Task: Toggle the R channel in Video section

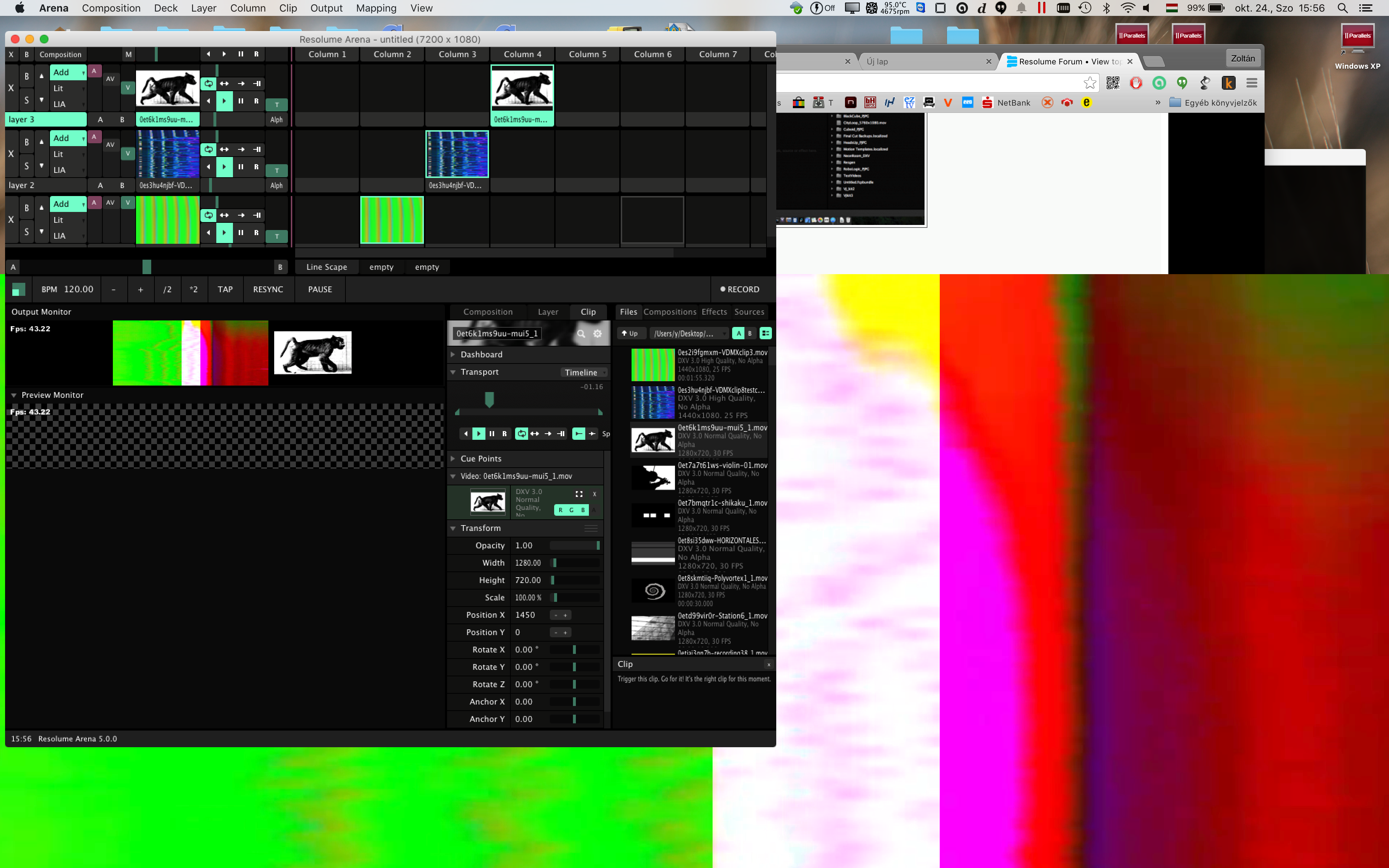Action: tap(560, 510)
